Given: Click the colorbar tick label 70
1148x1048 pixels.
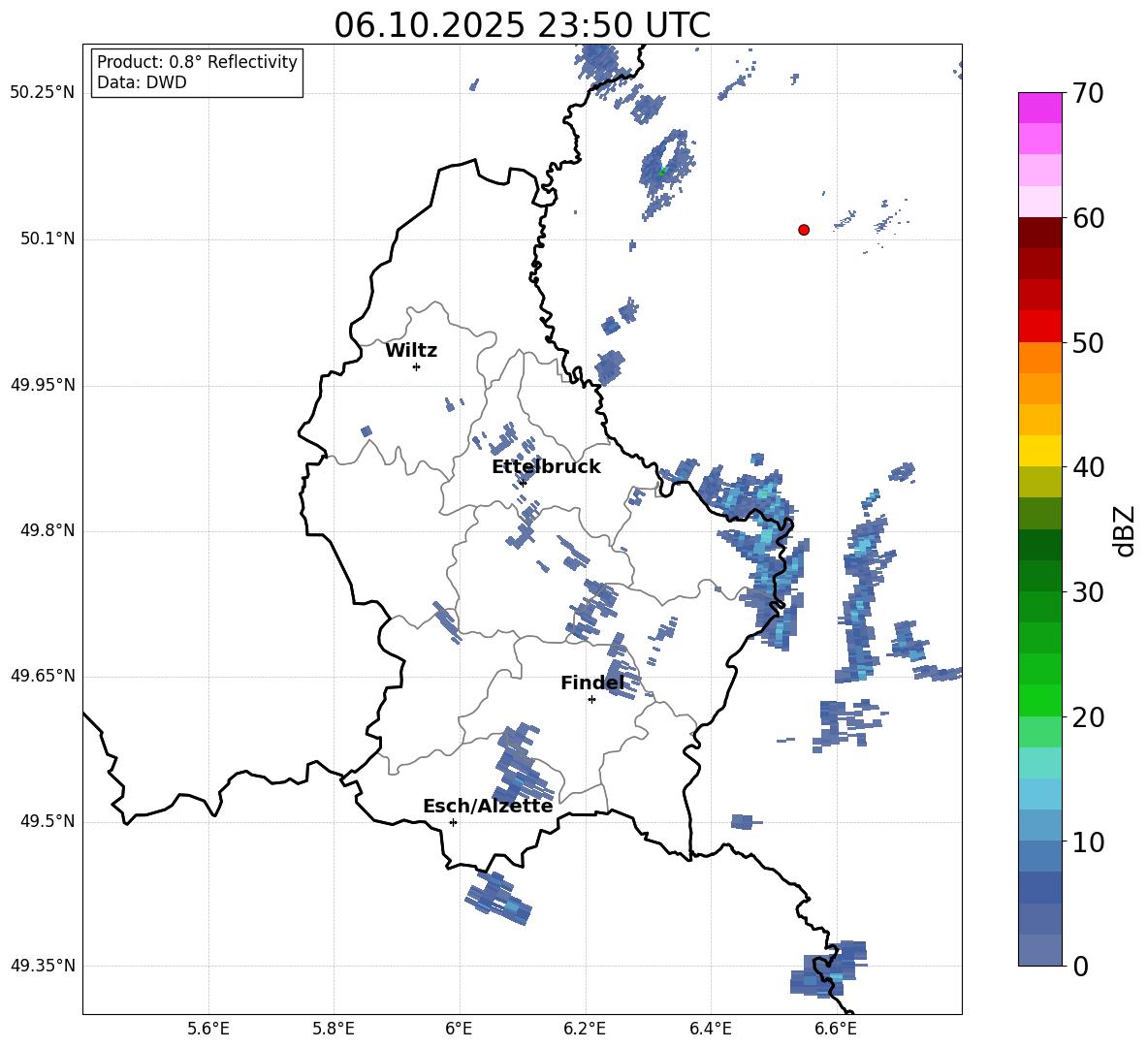Looking at the screenshot, I should [1088, 93].
